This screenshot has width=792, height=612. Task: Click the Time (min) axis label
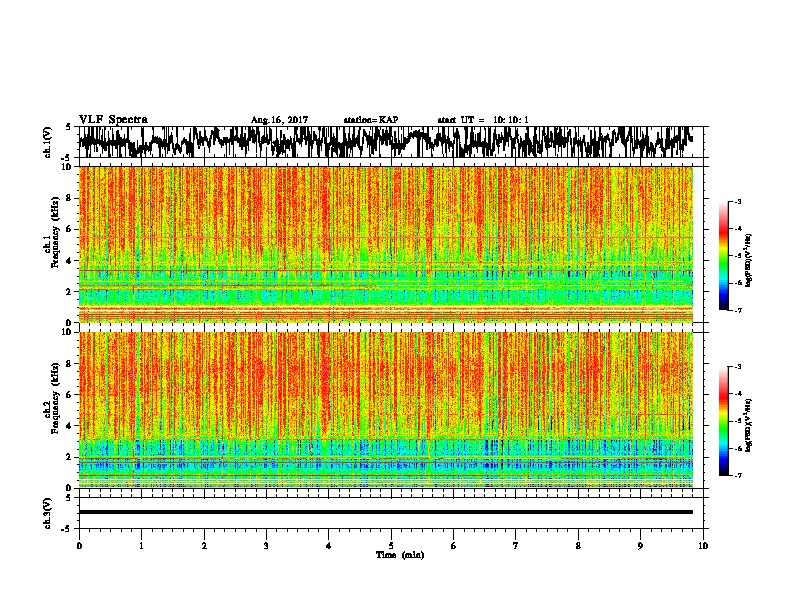coord(400,555)
